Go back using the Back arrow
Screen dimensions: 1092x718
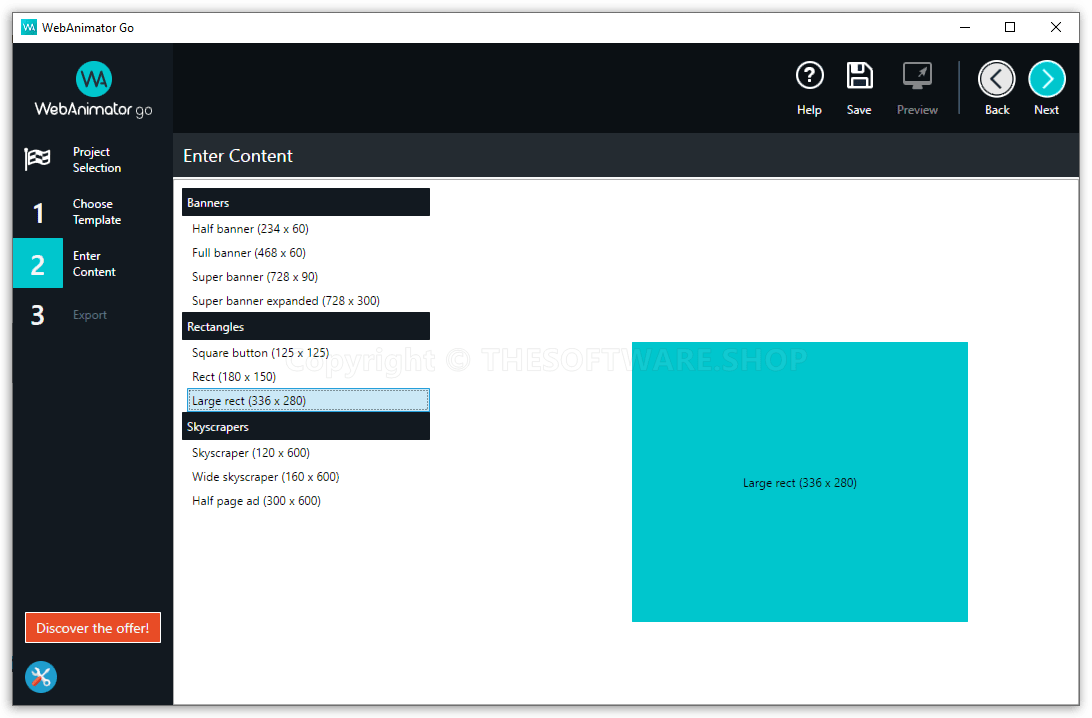996,79
